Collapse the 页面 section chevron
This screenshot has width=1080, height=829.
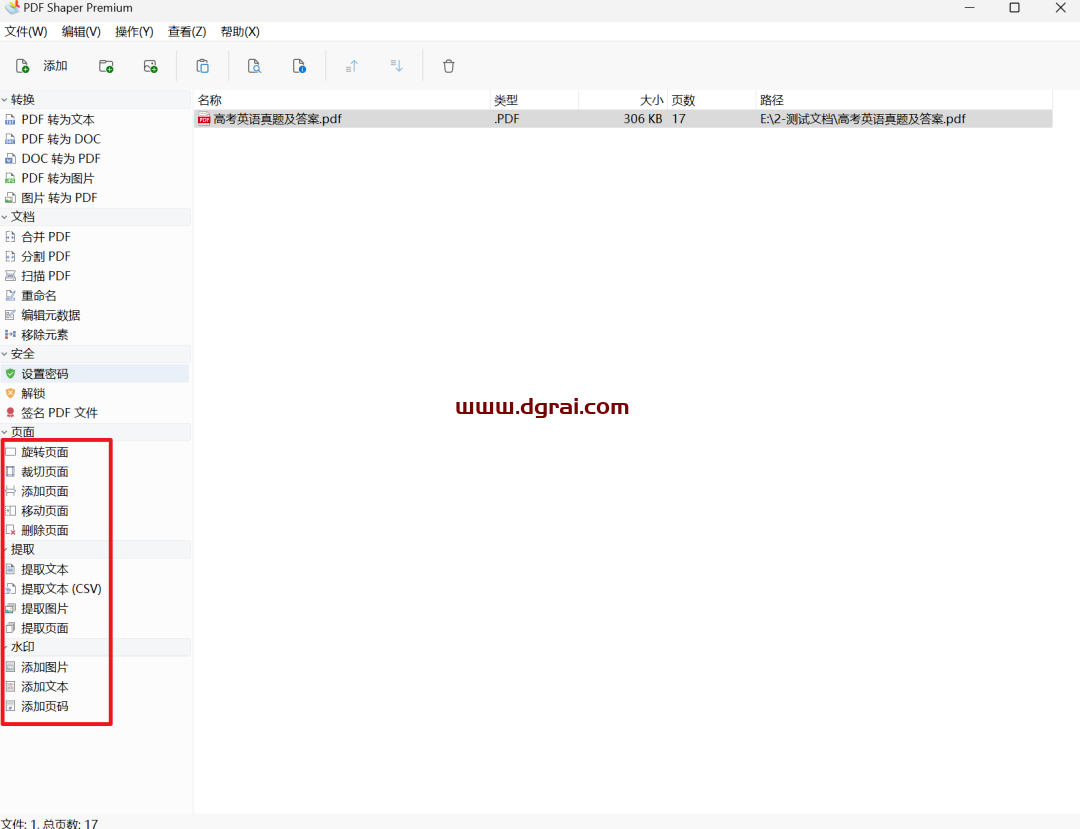coord(4,432)
